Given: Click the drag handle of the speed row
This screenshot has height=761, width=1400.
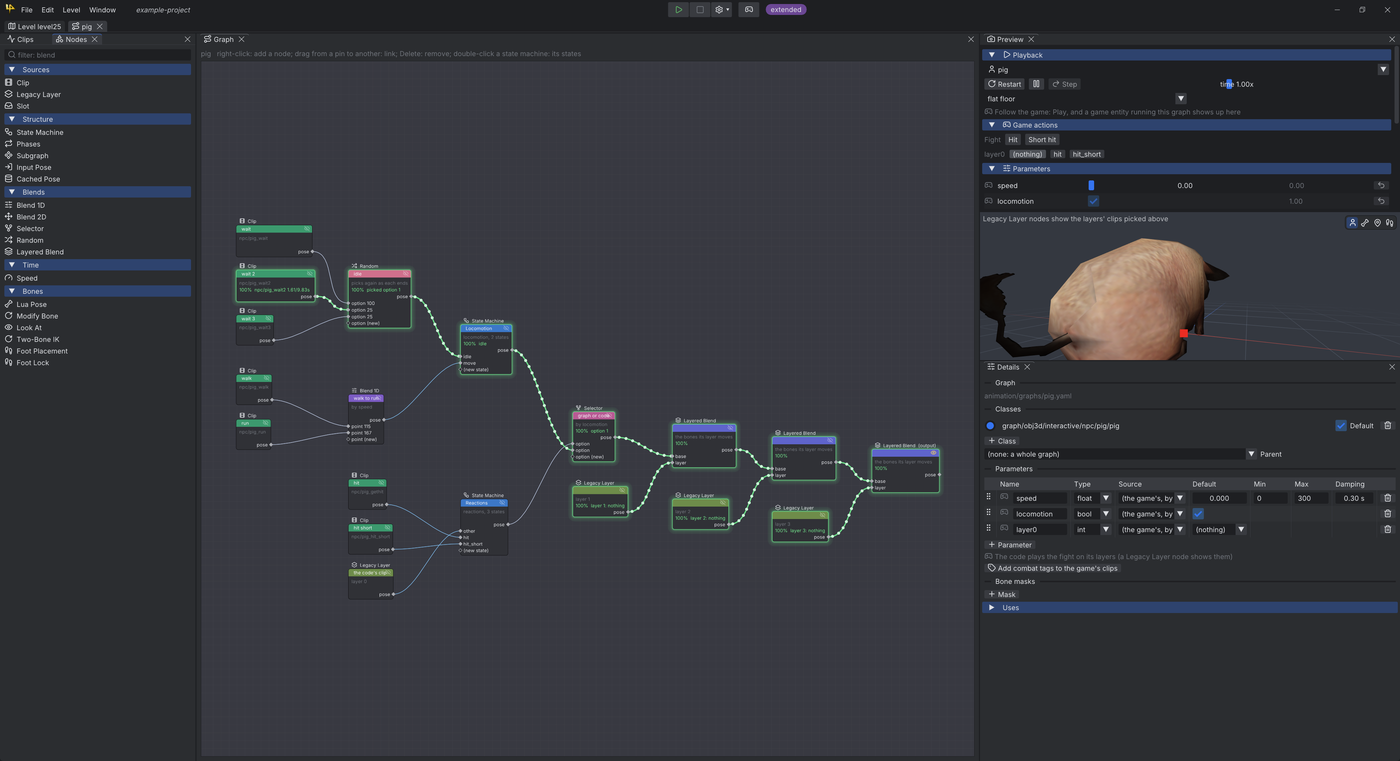Looking at the screenshot, I should tap(989, 498).
